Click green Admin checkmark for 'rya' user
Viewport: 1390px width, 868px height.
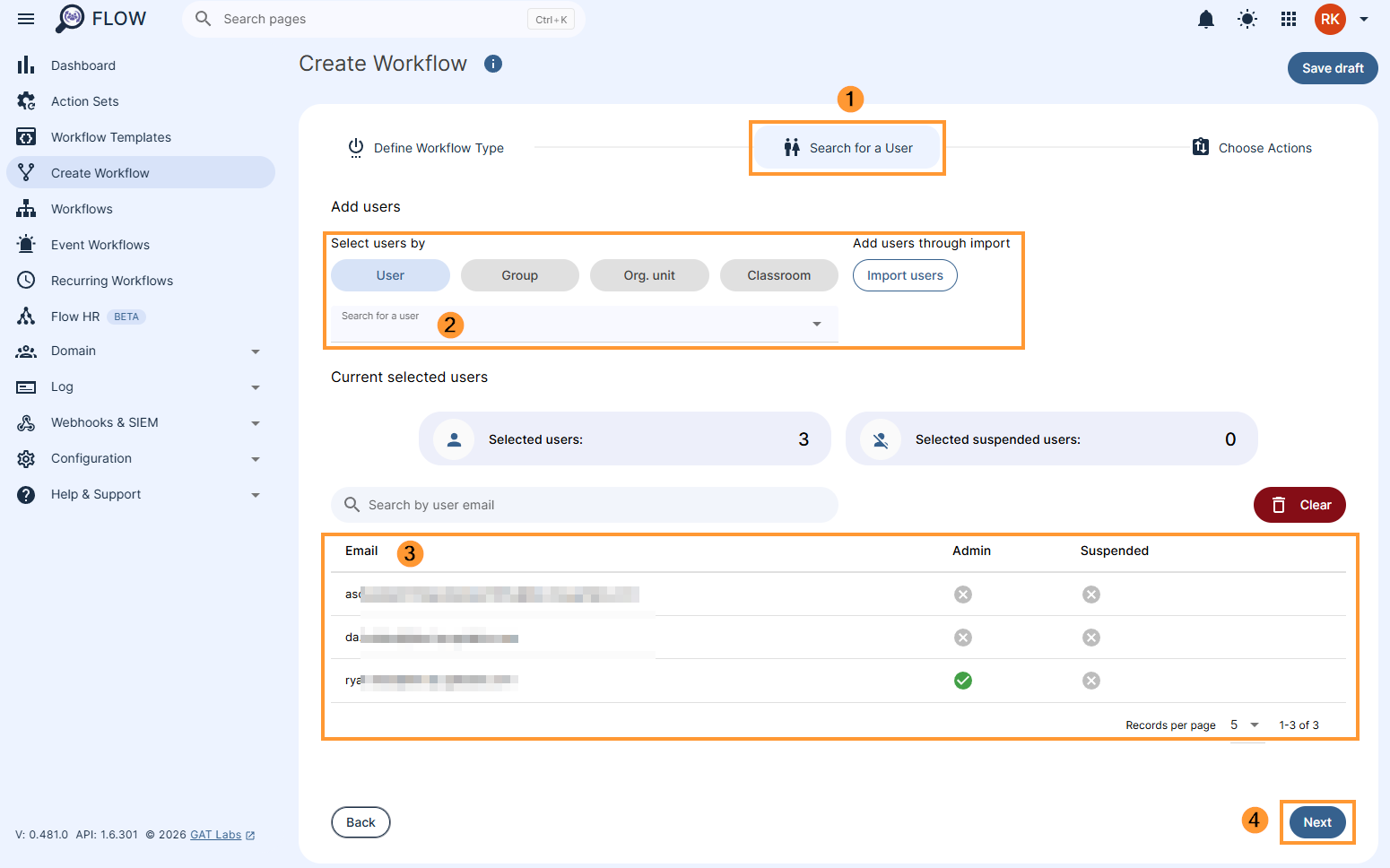click(963, 681)
